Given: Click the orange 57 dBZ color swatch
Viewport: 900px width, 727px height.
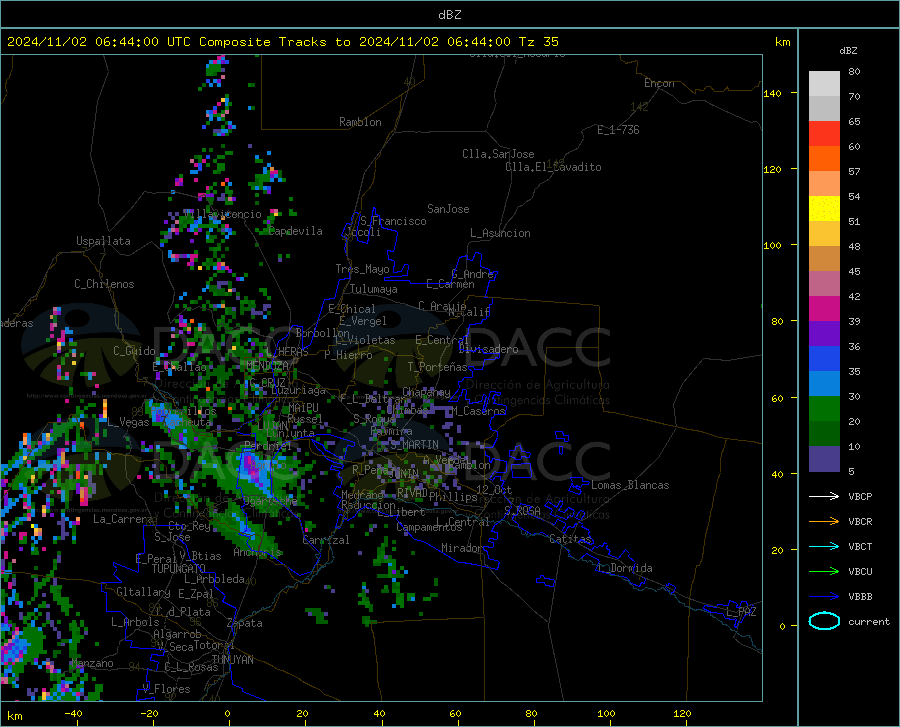Looking at the screenshot, I should tap(824, 159).
